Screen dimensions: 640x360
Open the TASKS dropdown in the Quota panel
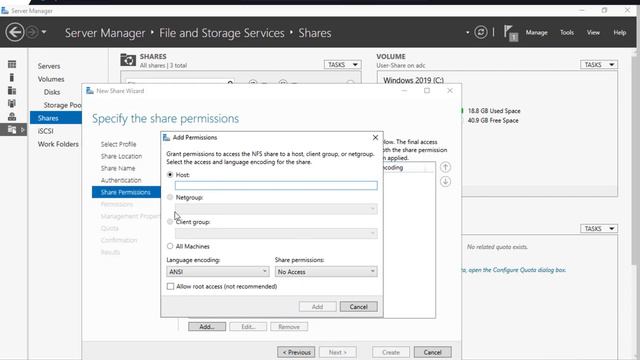[x=599, y=229]
